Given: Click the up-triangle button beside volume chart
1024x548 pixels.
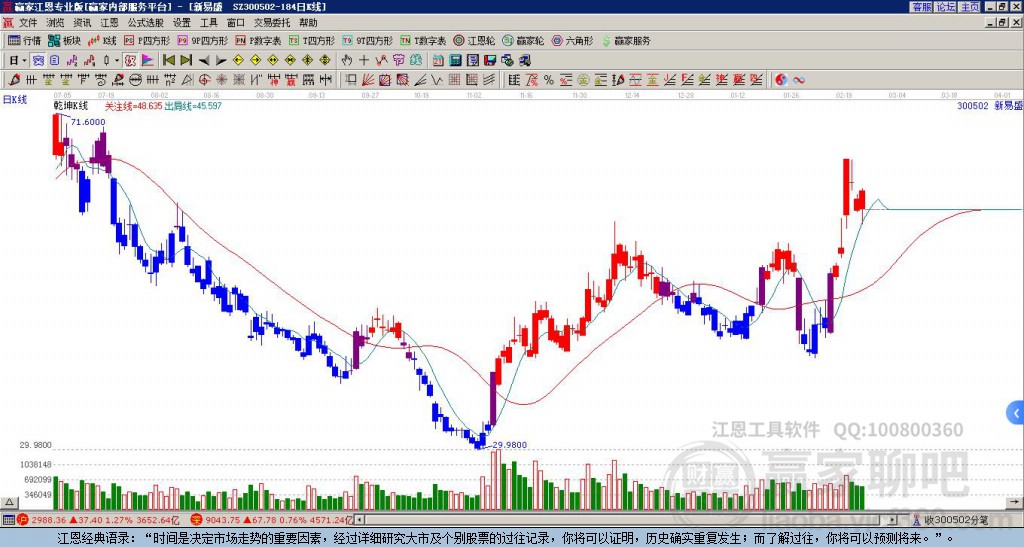Looking at the screenshot, I should (8, 502).
